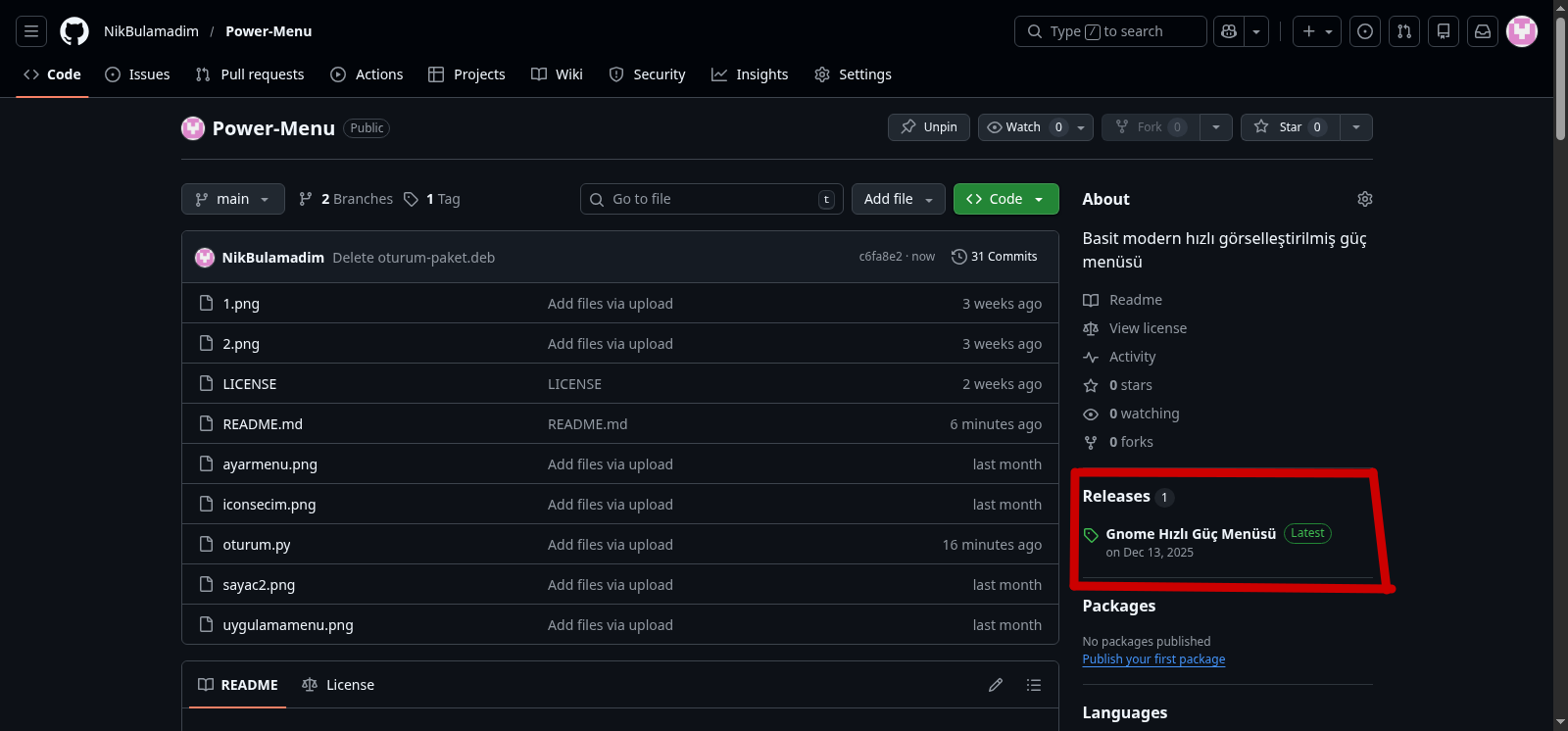The height and width of the screenshot is (731, 1568).
Task: Expand the main branch dropdown
Action: [x=233, y=199]
